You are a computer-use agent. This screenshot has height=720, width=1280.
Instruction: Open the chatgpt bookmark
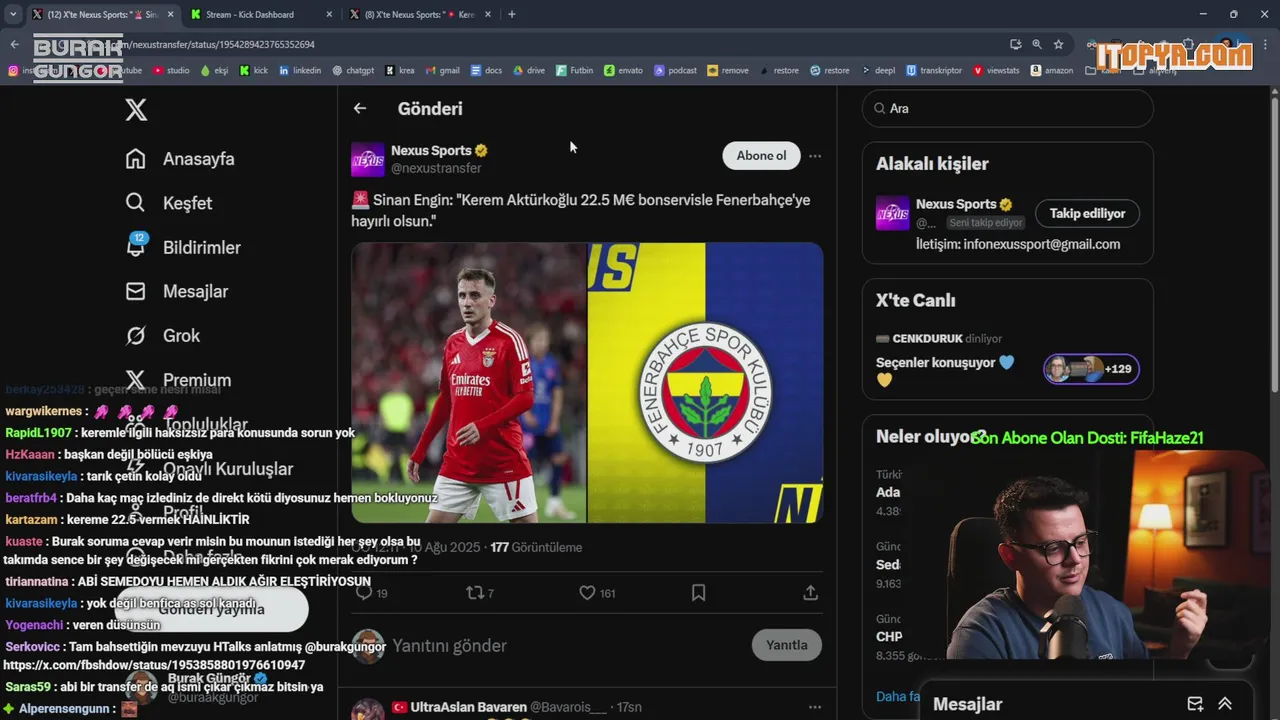[353, 71]
